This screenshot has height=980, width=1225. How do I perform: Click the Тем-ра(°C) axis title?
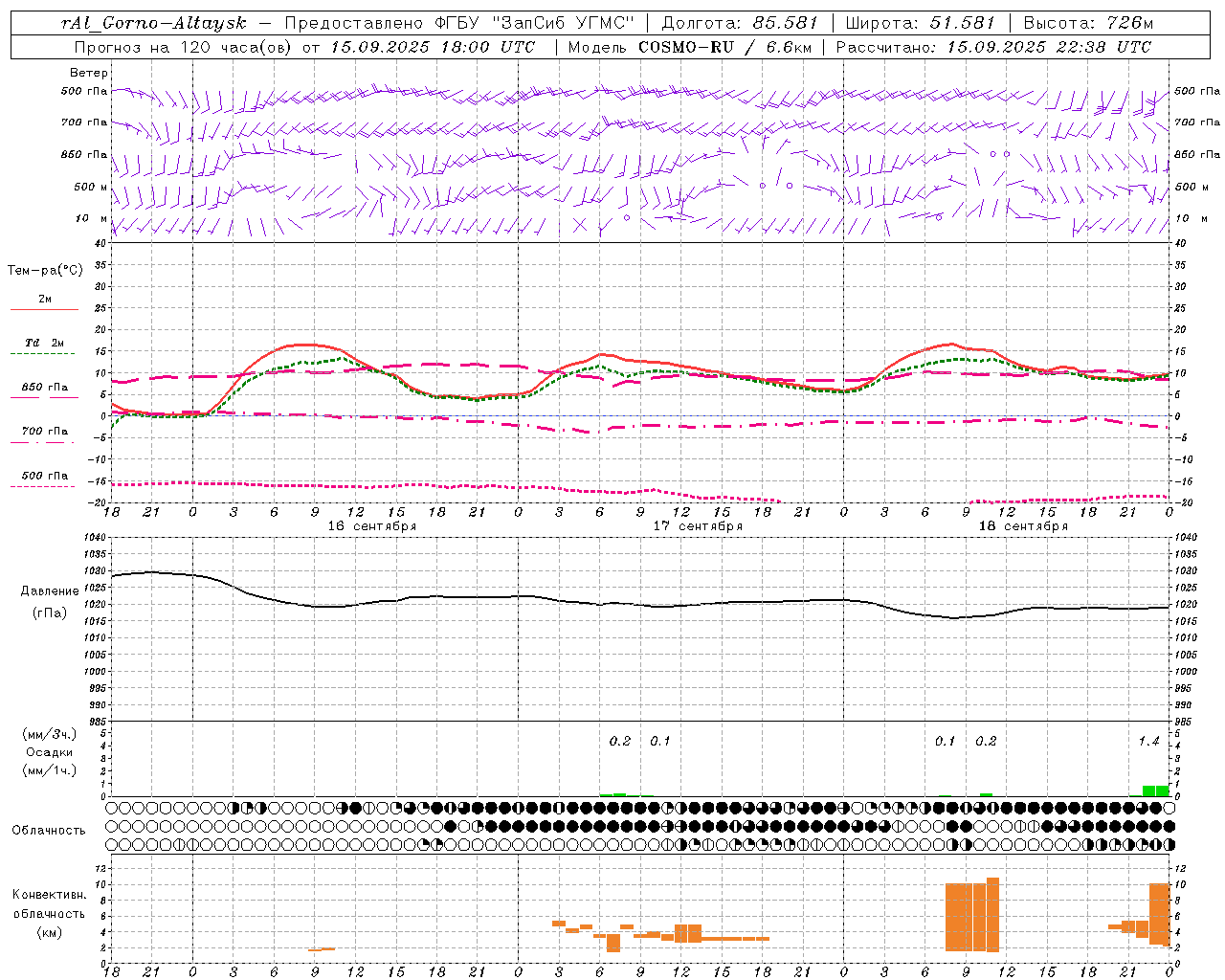click(x=45, y=271)
